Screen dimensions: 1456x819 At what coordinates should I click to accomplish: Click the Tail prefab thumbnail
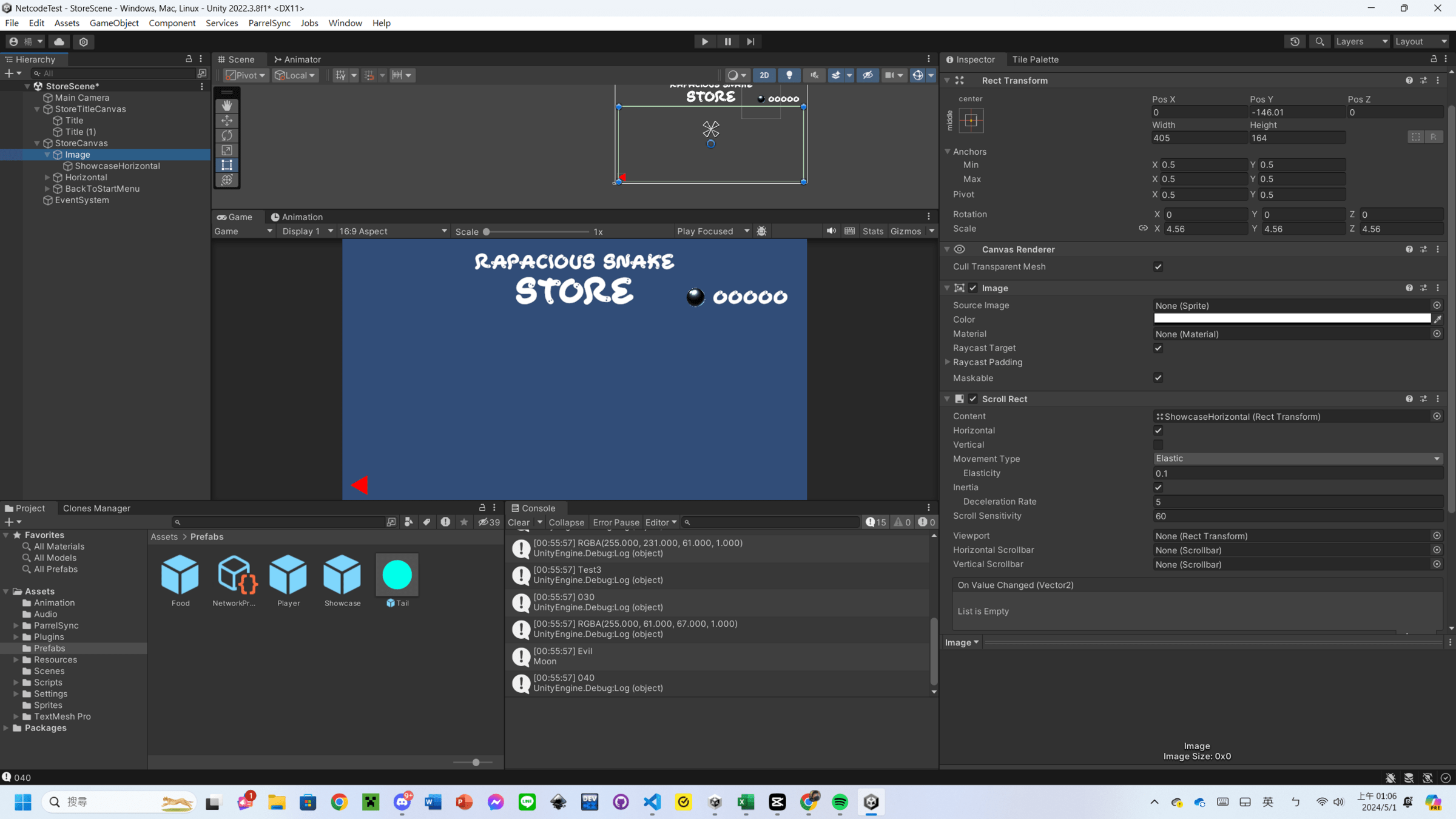click(x=397, y=575)
